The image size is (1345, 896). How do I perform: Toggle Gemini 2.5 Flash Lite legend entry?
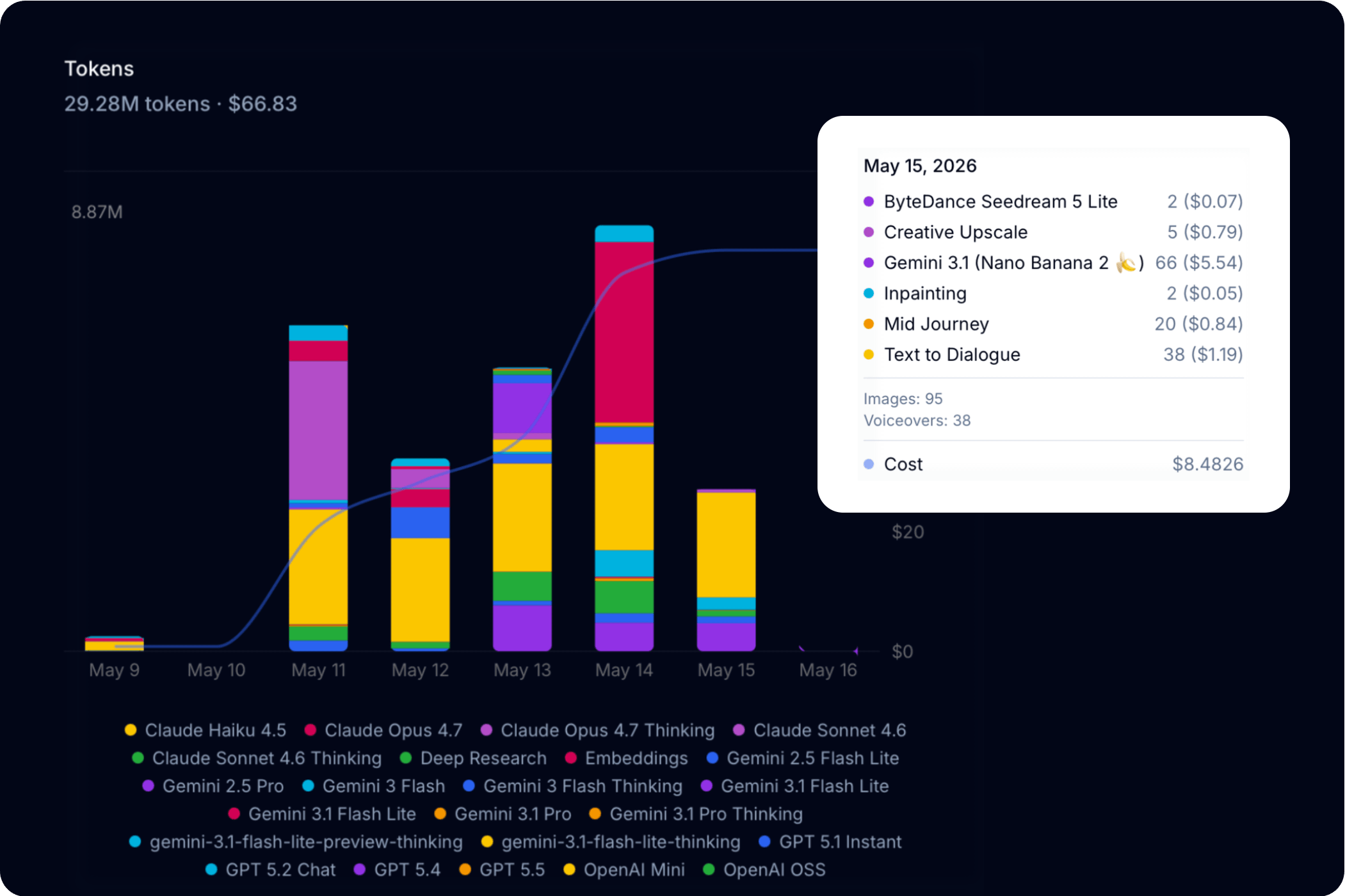pyautogui.click(x=803, y=758)
